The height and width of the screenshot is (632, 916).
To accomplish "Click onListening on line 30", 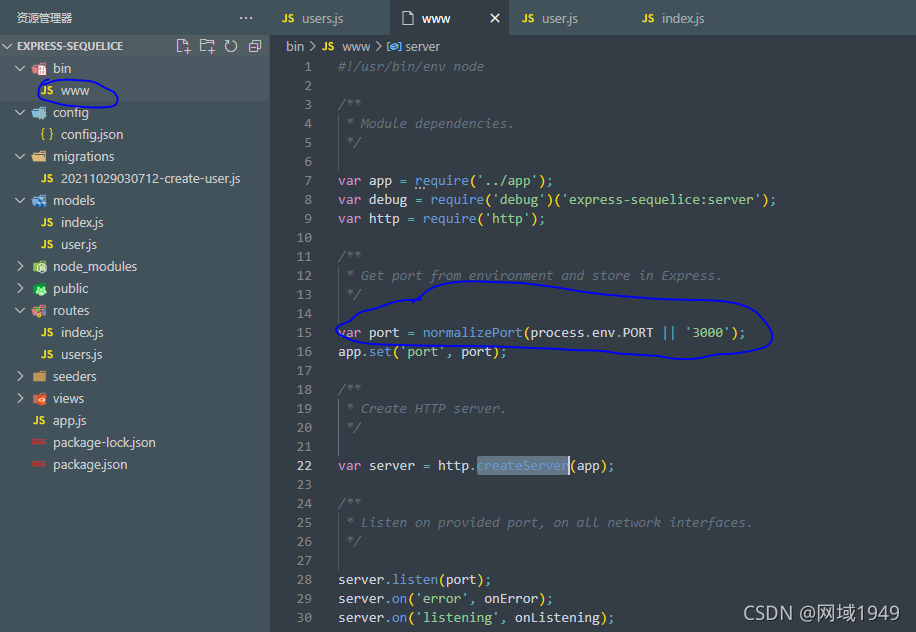I will [x=557, y=617].
